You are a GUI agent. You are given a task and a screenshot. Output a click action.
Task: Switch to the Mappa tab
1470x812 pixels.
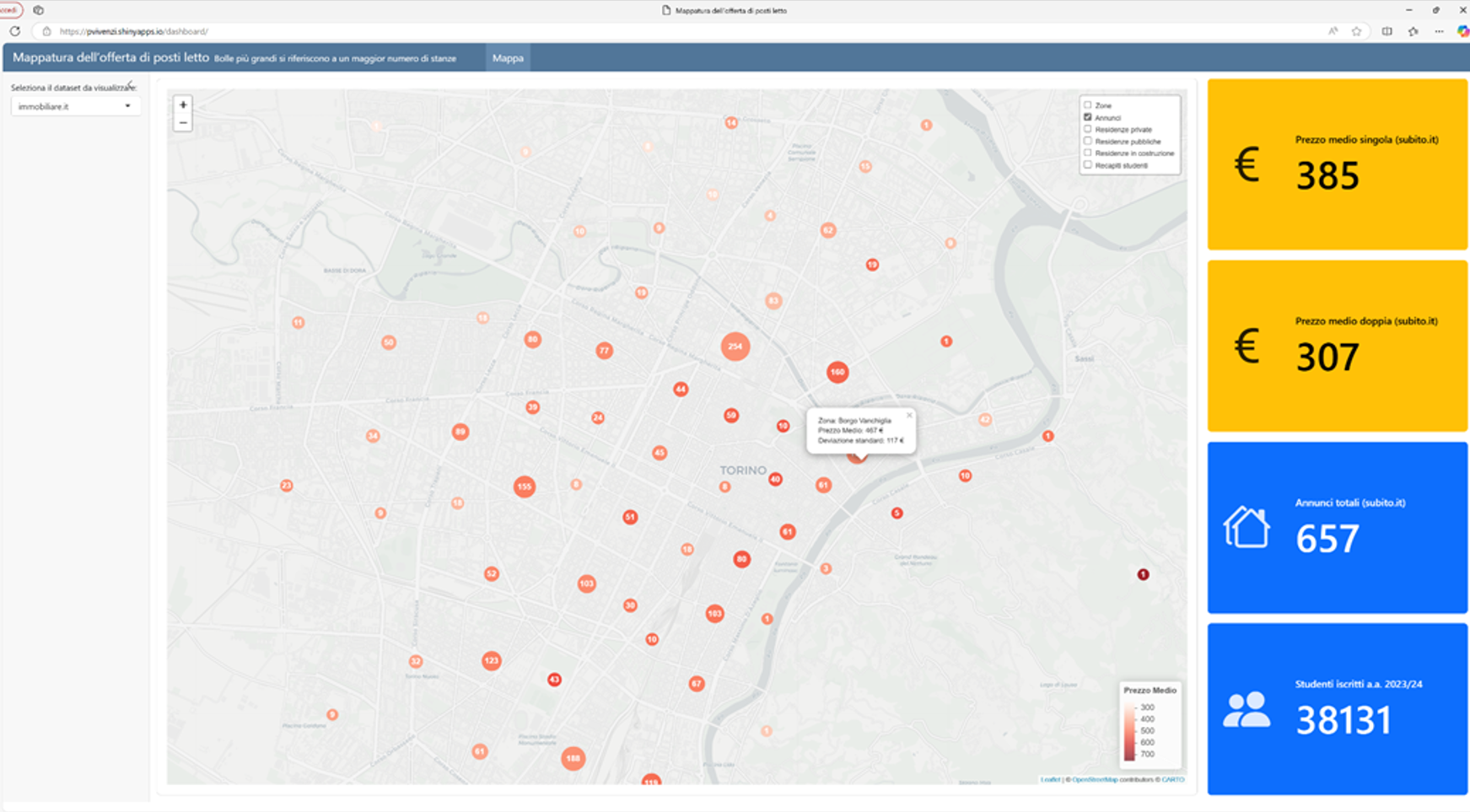508,58
